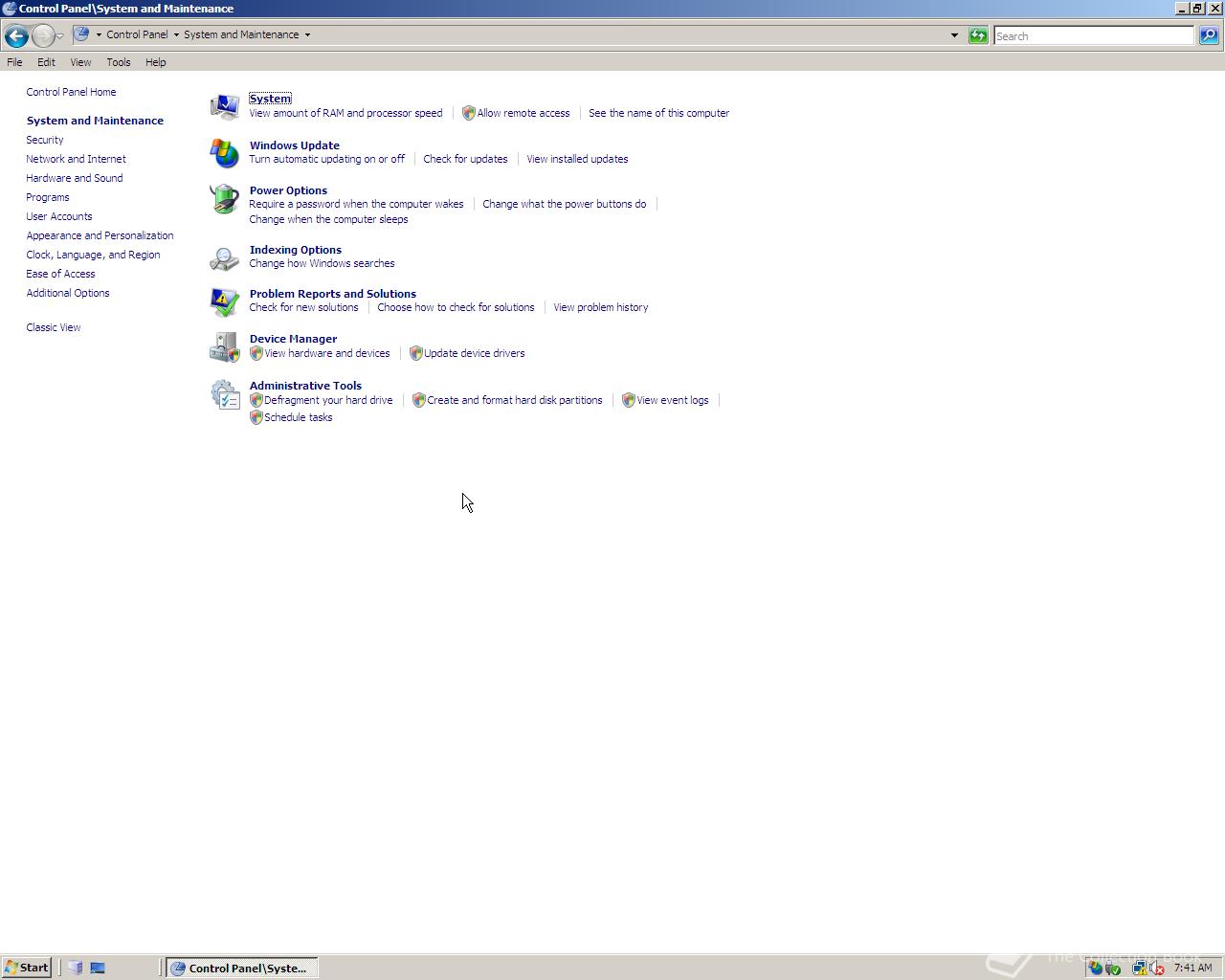Click the shield icon beside Update device drivers
This screenshot has width=1225, height=980.
415,353
